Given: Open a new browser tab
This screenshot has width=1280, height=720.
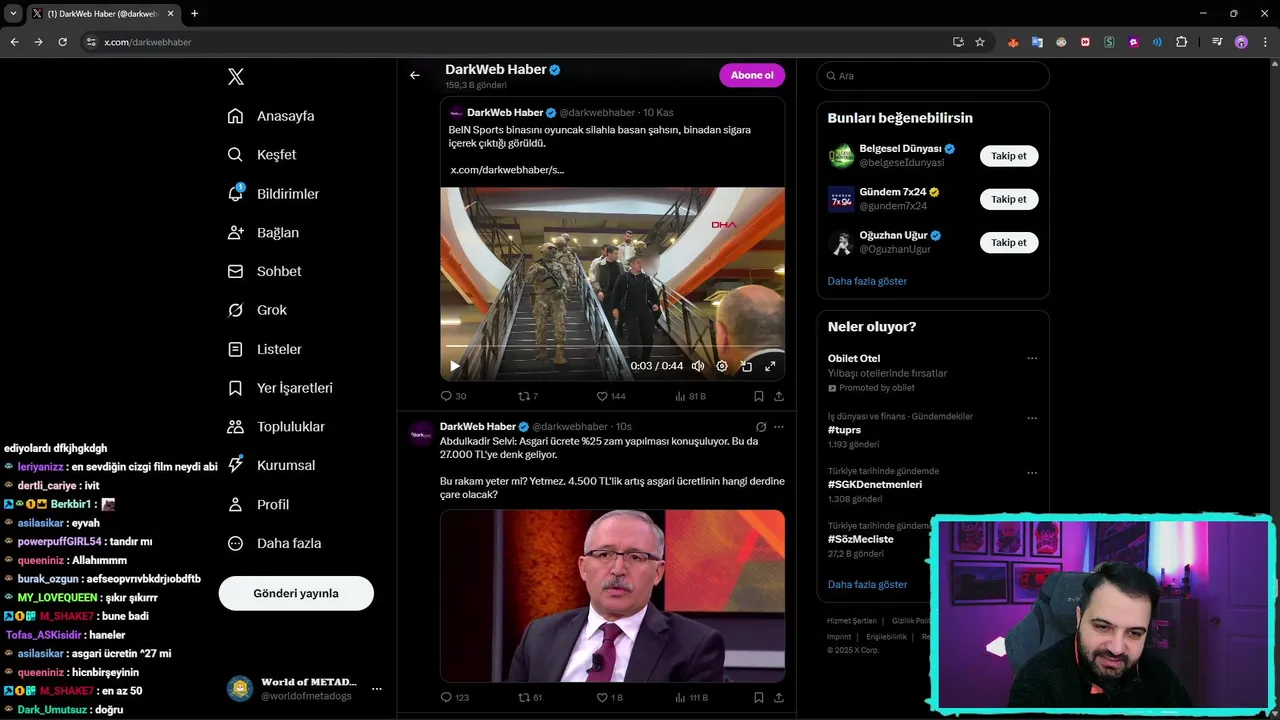Looking at the screenshot, I should coord(194,13).
